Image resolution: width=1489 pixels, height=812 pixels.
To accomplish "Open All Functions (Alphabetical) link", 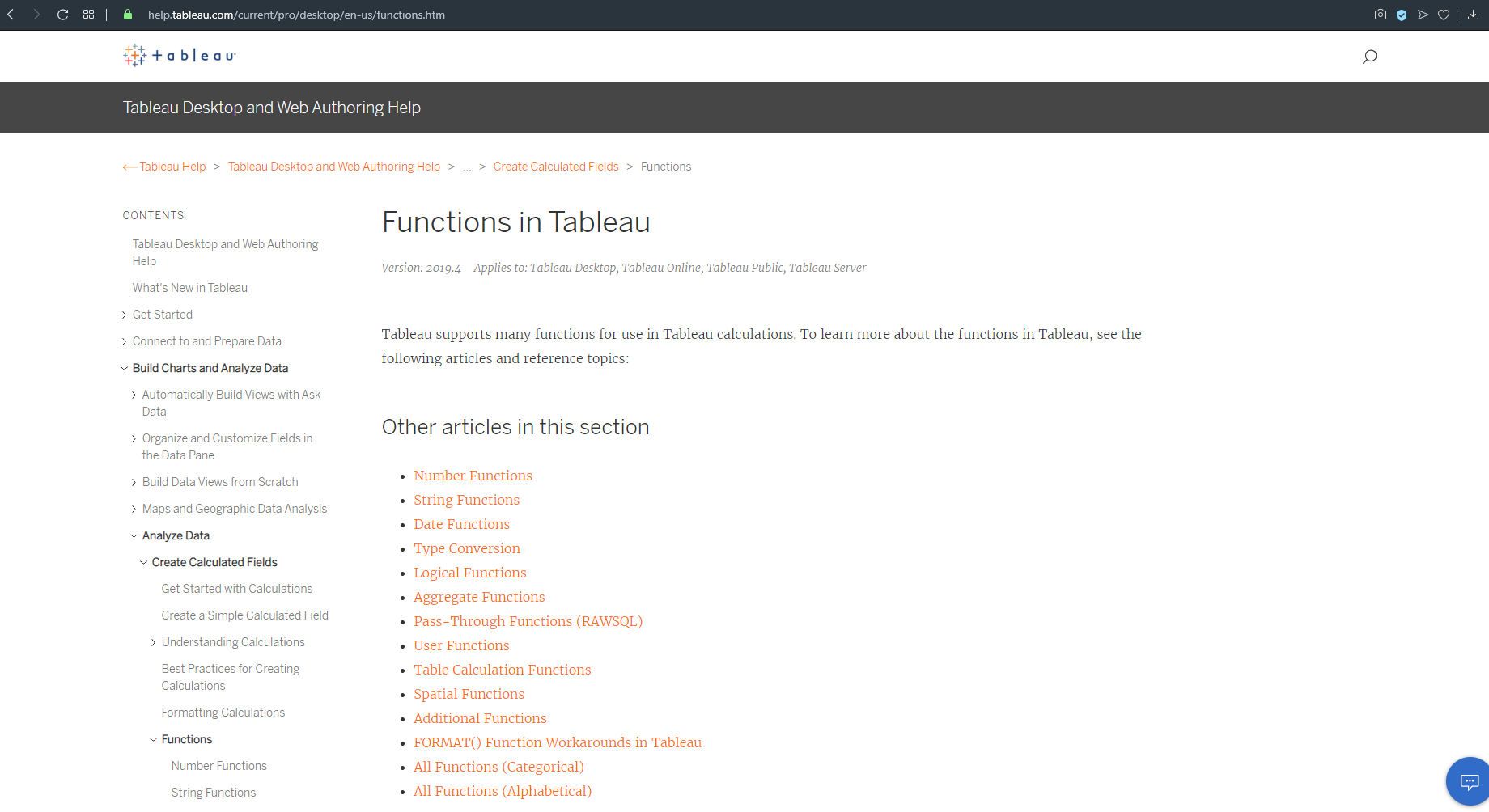I will coord(502,791).
